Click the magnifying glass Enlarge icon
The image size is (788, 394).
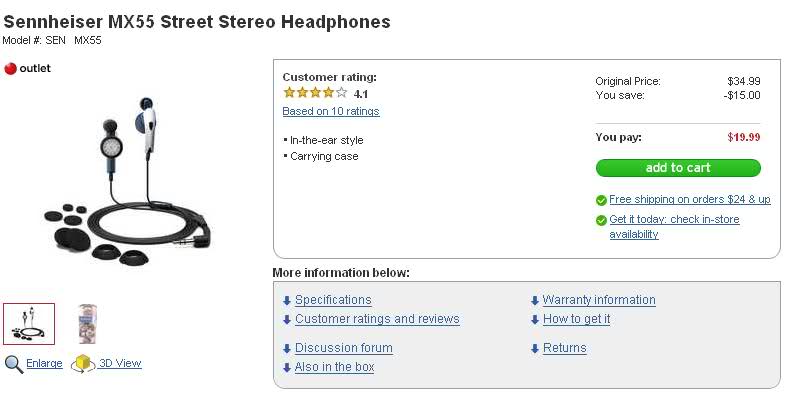(x=14, y=364)
